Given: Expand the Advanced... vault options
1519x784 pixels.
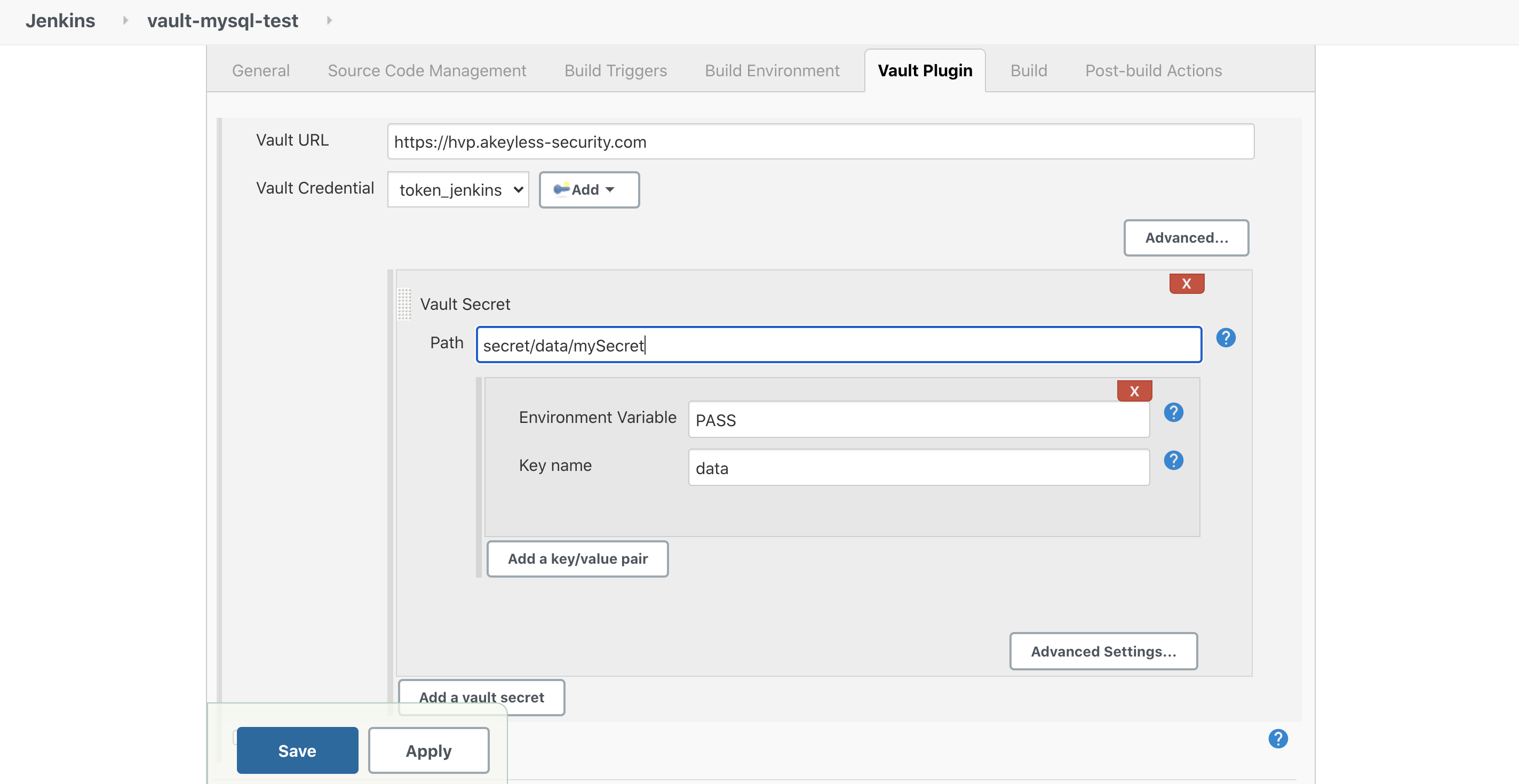Looking at the screenshot, I should pyautogui.click(x=1185, y=237).
